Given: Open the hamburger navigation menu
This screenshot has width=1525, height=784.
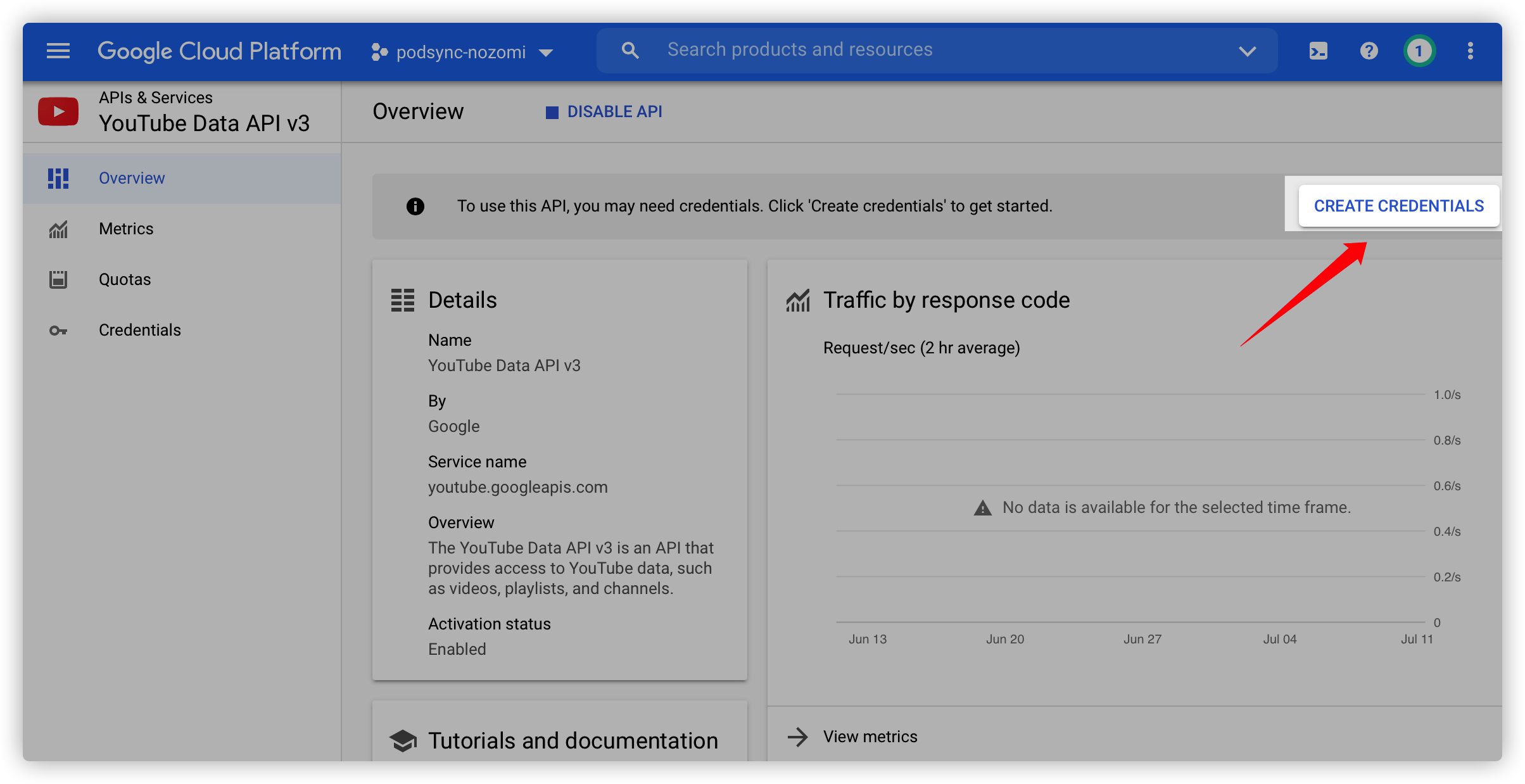Looking at the screenshot, I should coord(58,51).
